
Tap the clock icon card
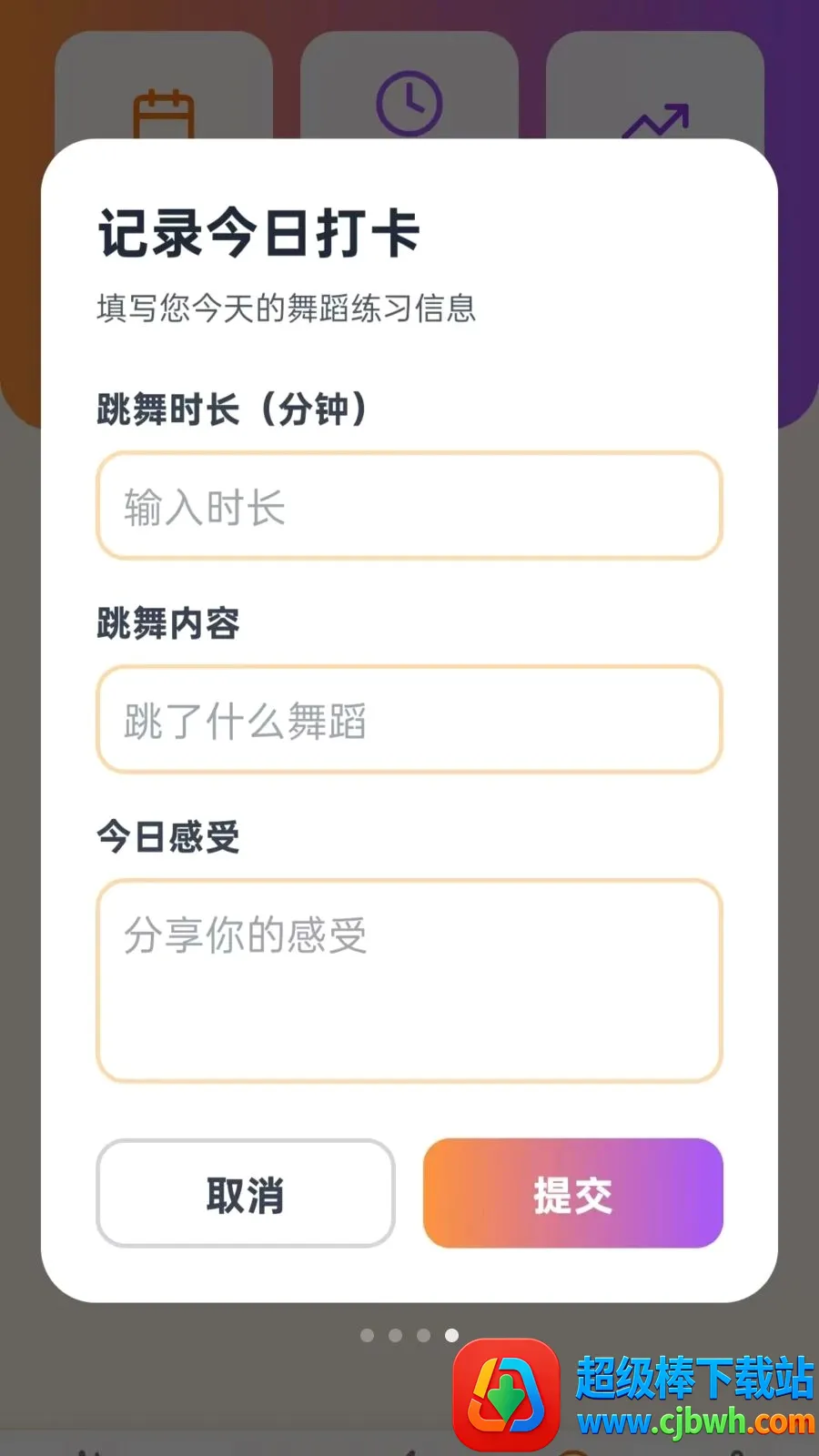click(409, 88)
